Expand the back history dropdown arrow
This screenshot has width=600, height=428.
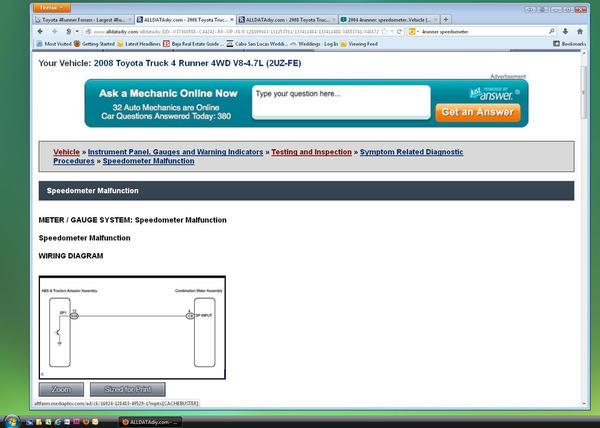tap(77, 31)
